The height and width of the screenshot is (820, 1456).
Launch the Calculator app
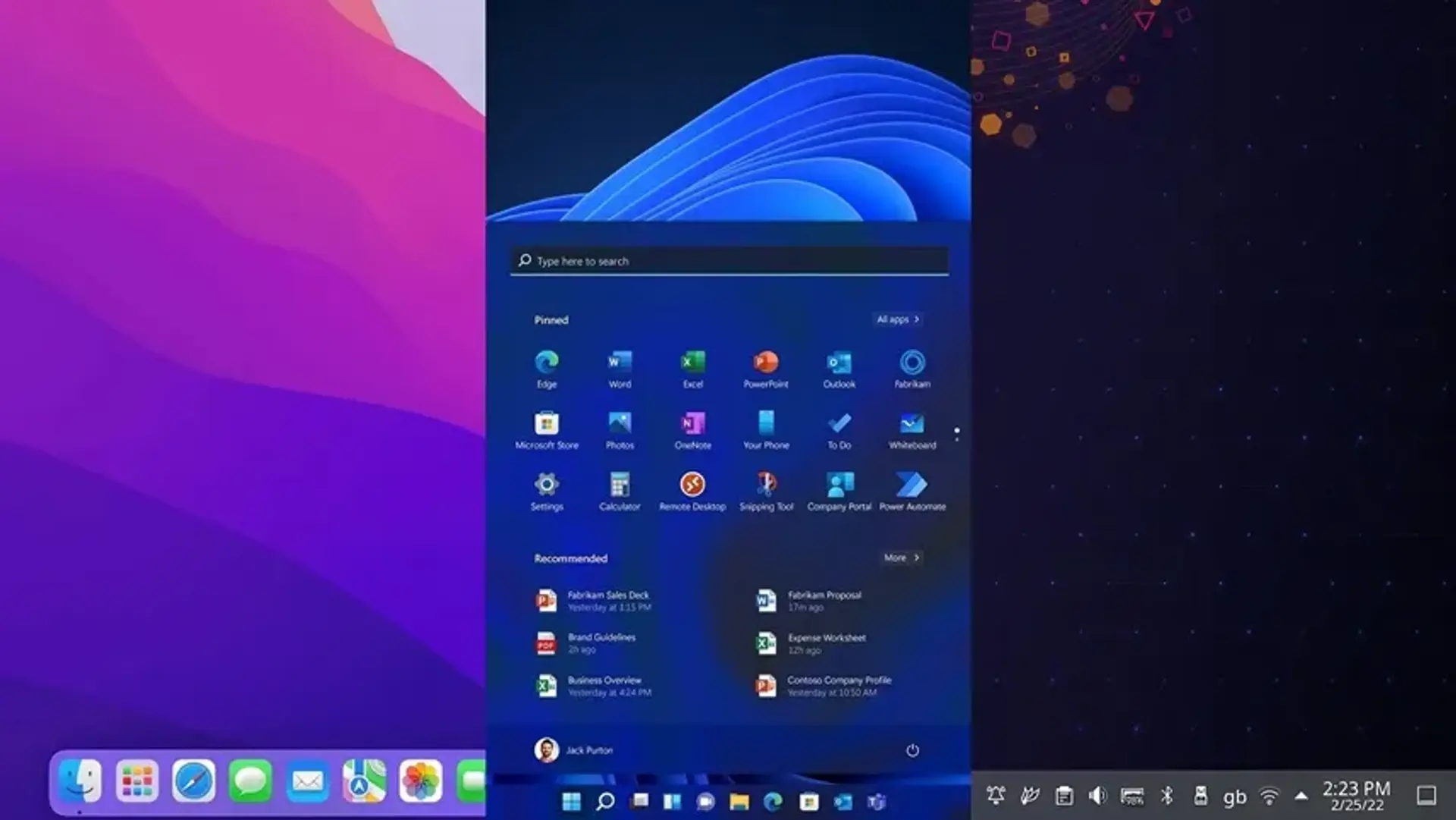(620, 492)
